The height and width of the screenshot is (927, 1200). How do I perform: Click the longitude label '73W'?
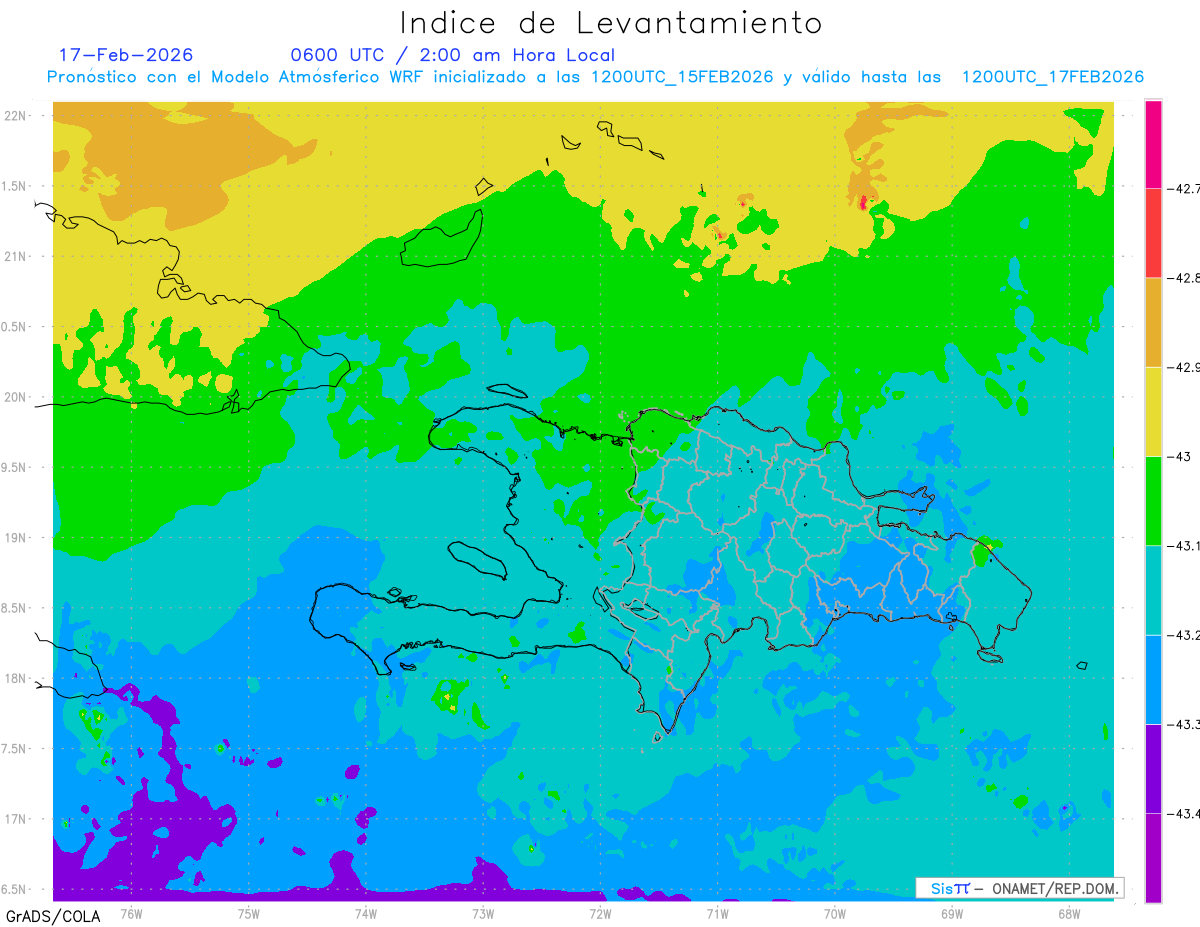pos(483,913)
